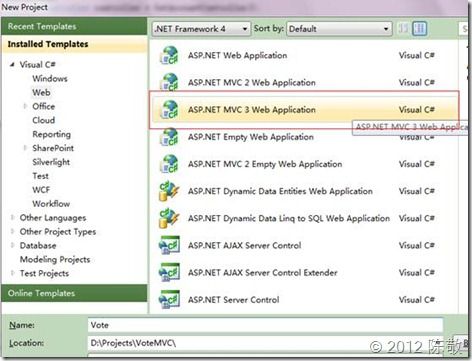Select 'ASP.NET AJAX Server Control Extender' name
The height and width of the screenshot is (361, 472).
(263, 273)
